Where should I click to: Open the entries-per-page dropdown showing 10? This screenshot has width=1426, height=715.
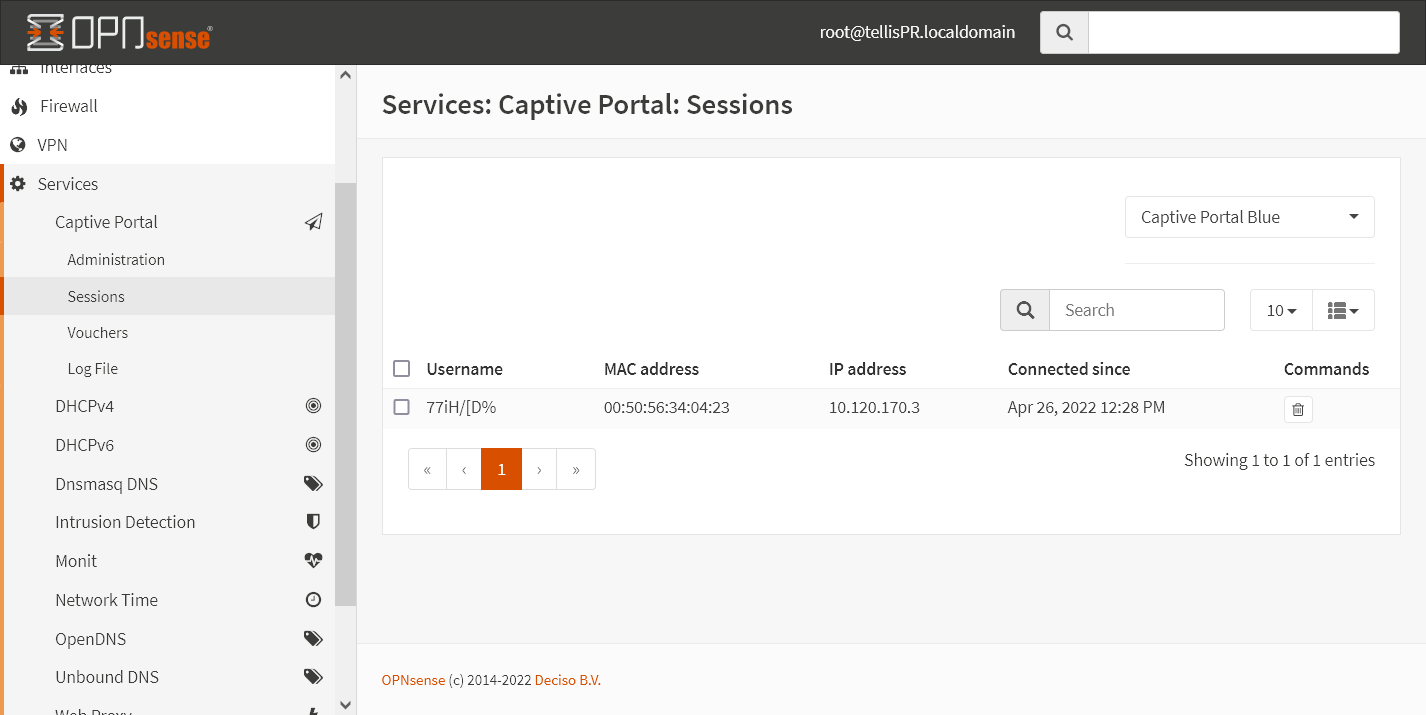[1280, 310]
